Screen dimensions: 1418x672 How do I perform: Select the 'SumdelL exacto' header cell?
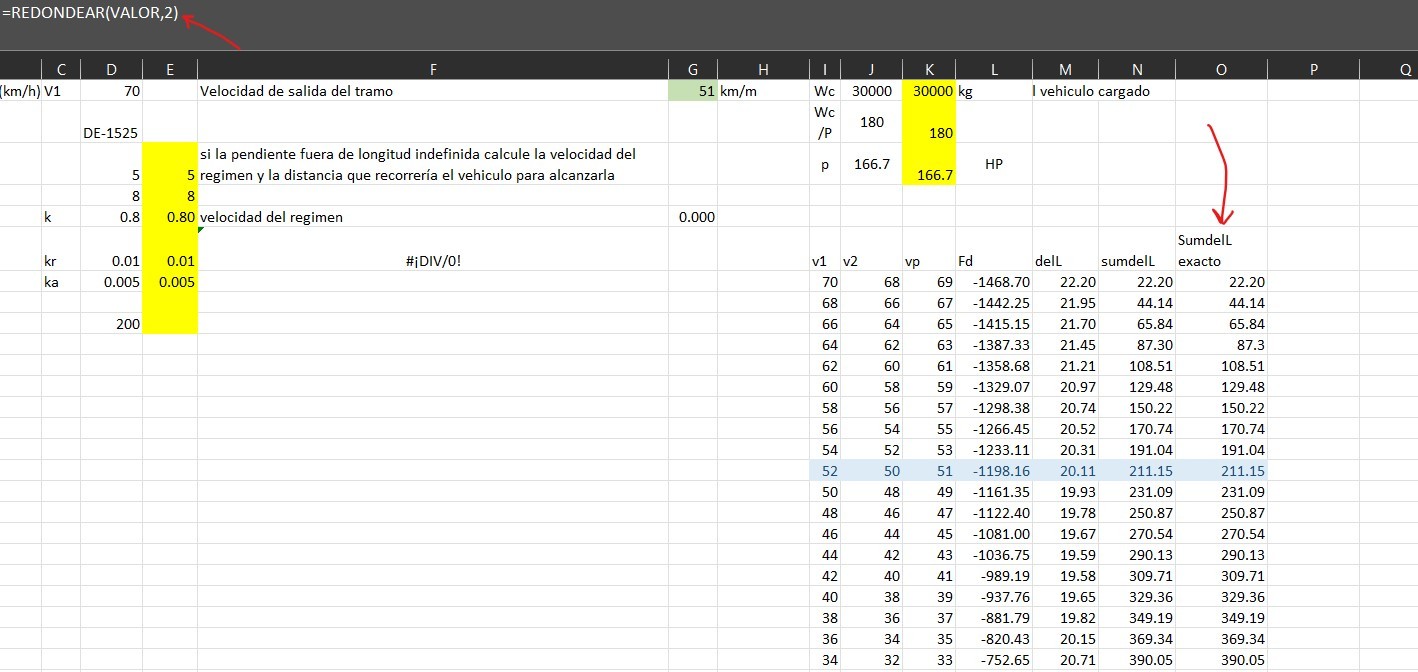click(1221, 250)
